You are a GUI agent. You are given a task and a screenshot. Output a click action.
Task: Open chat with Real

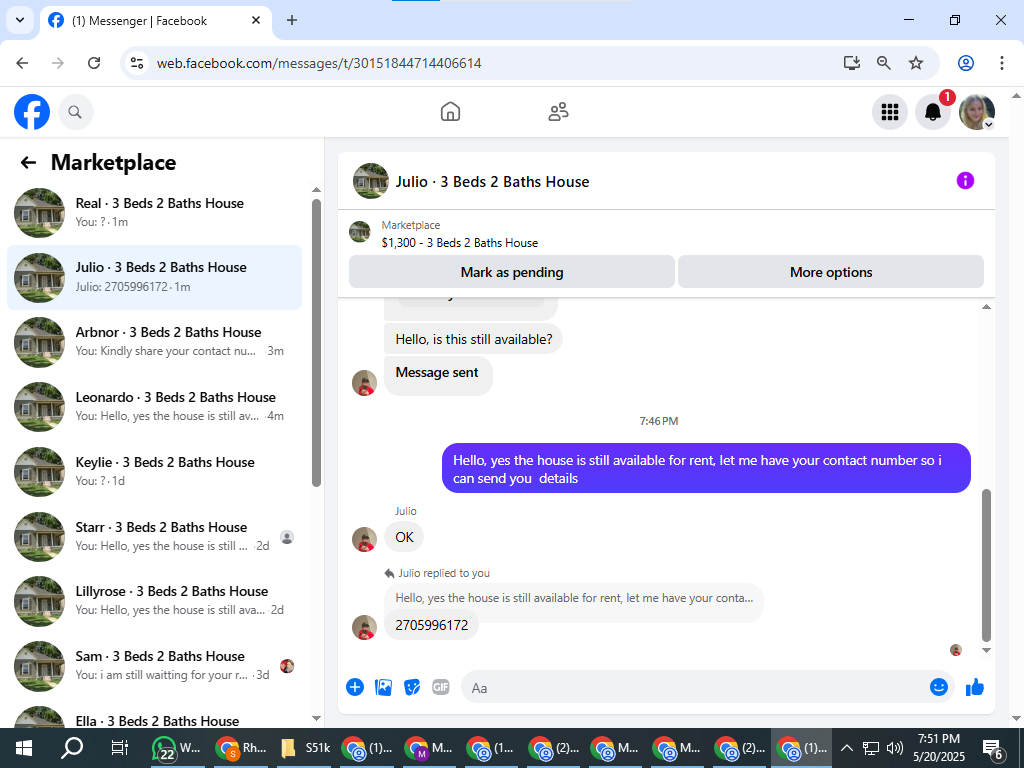pos(154,212)
